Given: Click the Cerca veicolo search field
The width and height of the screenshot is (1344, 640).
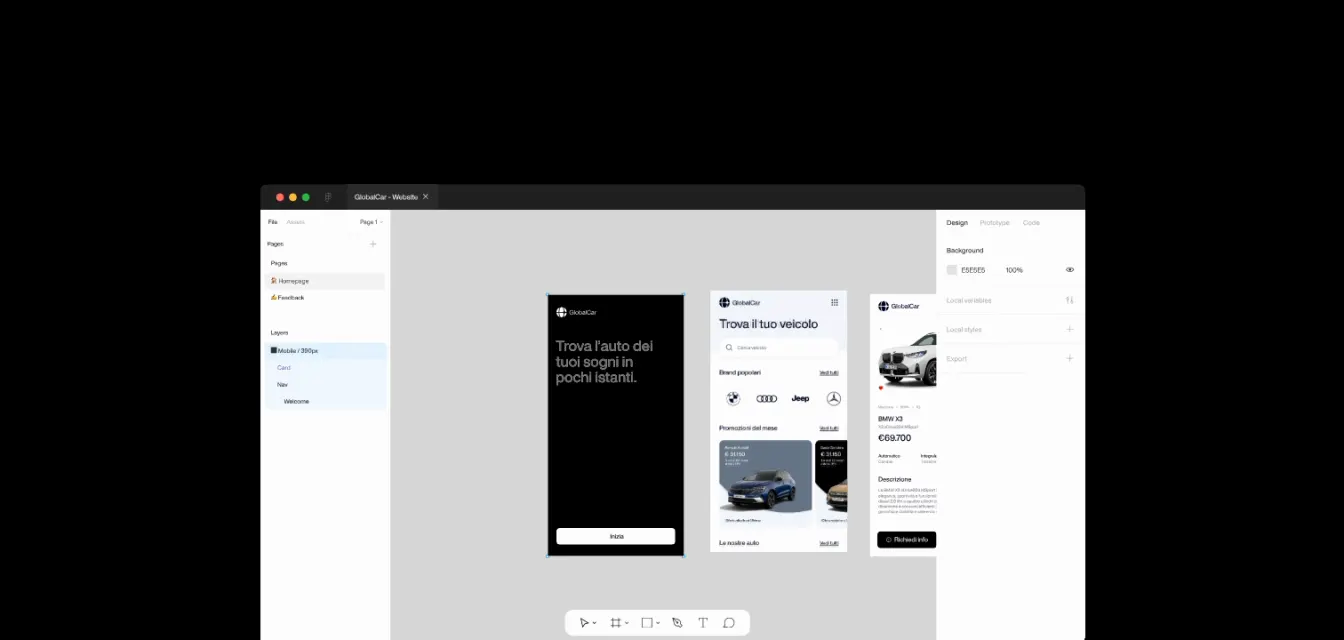Looking at the screenshot, I should click(778, 347).
